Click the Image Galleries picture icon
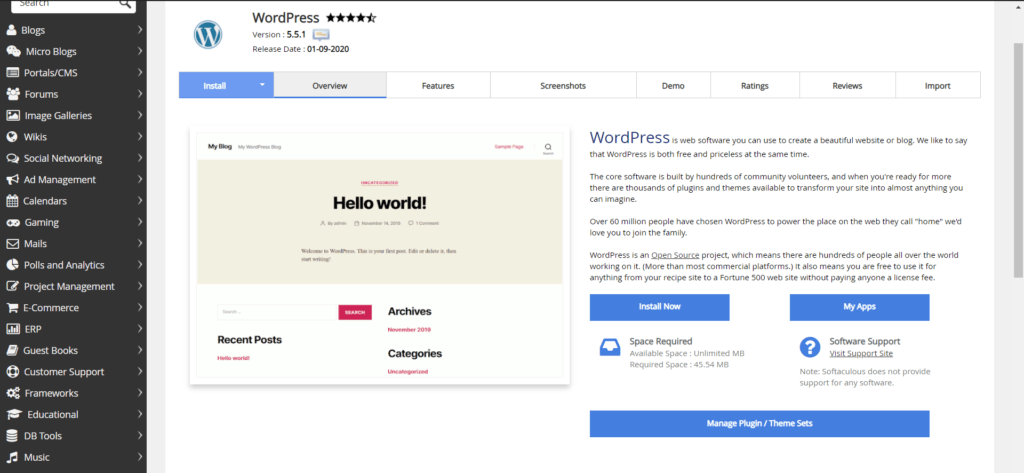 12,116
